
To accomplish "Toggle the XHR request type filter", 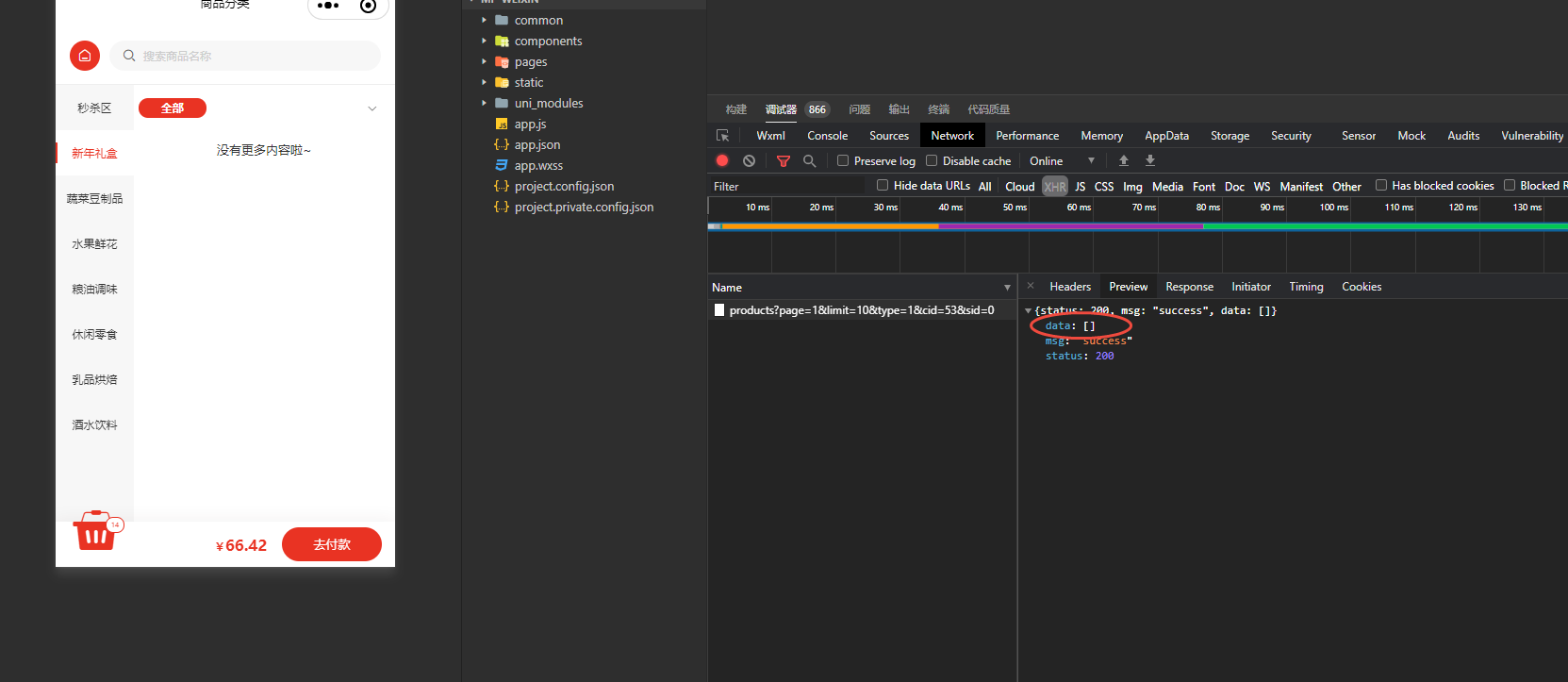I will [1055, 187].
